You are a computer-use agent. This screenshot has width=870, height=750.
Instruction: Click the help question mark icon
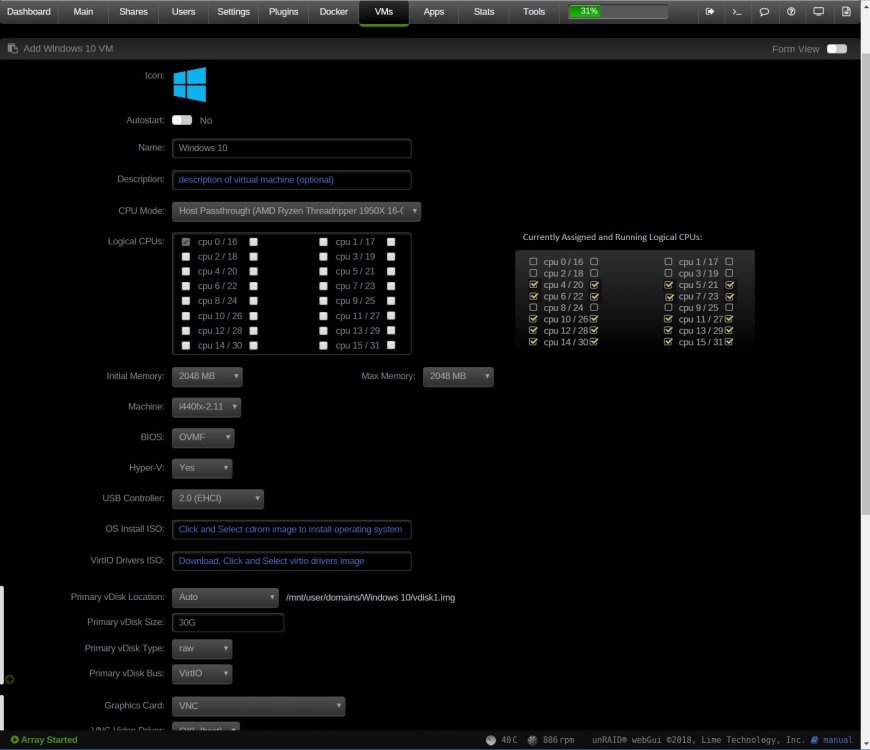click(x=791, y=12)
